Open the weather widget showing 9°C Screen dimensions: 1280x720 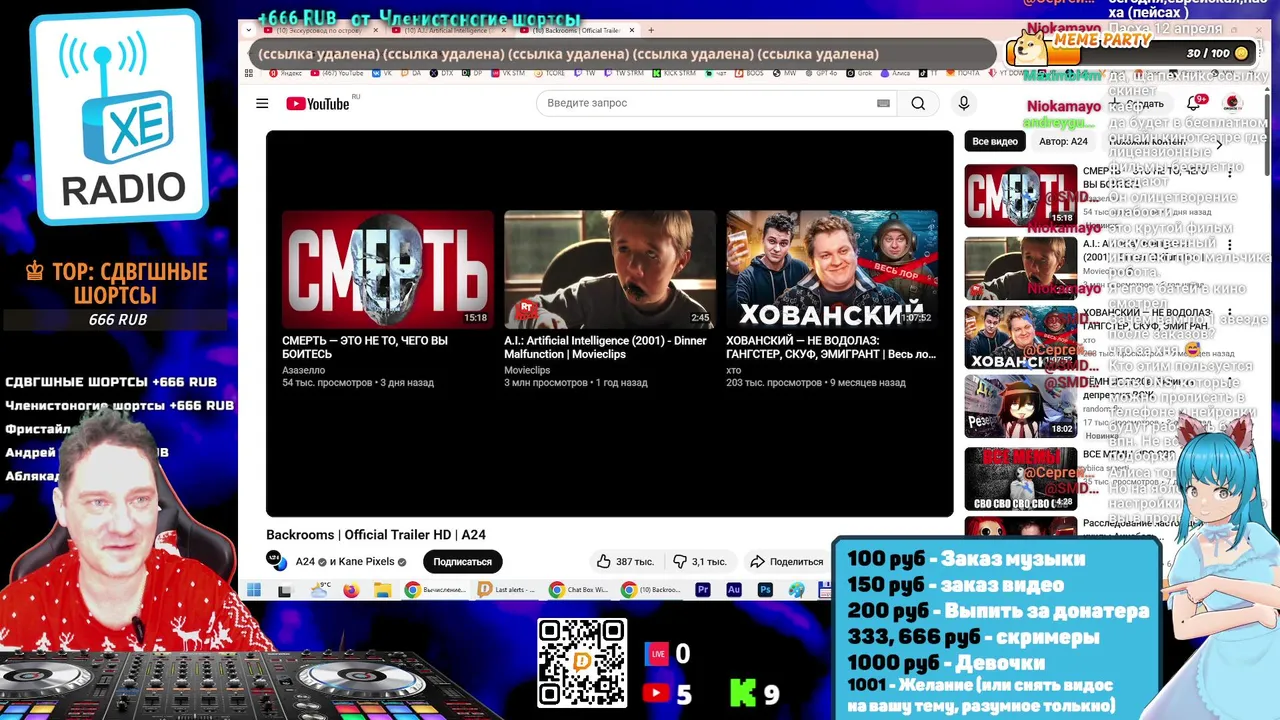tap(320, 590)
